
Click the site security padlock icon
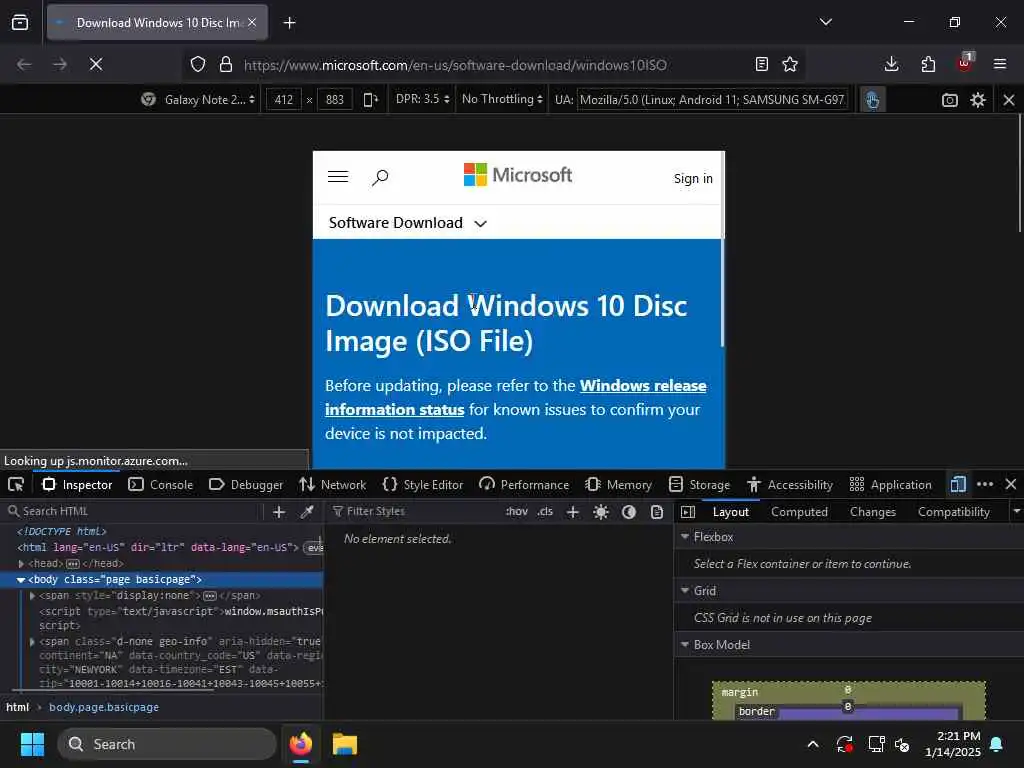(226, 64)
